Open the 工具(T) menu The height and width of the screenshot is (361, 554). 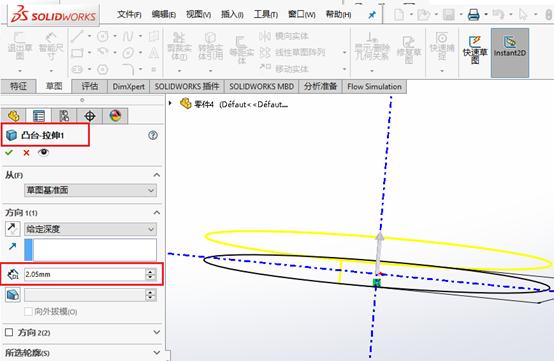[x=266, y=14]
